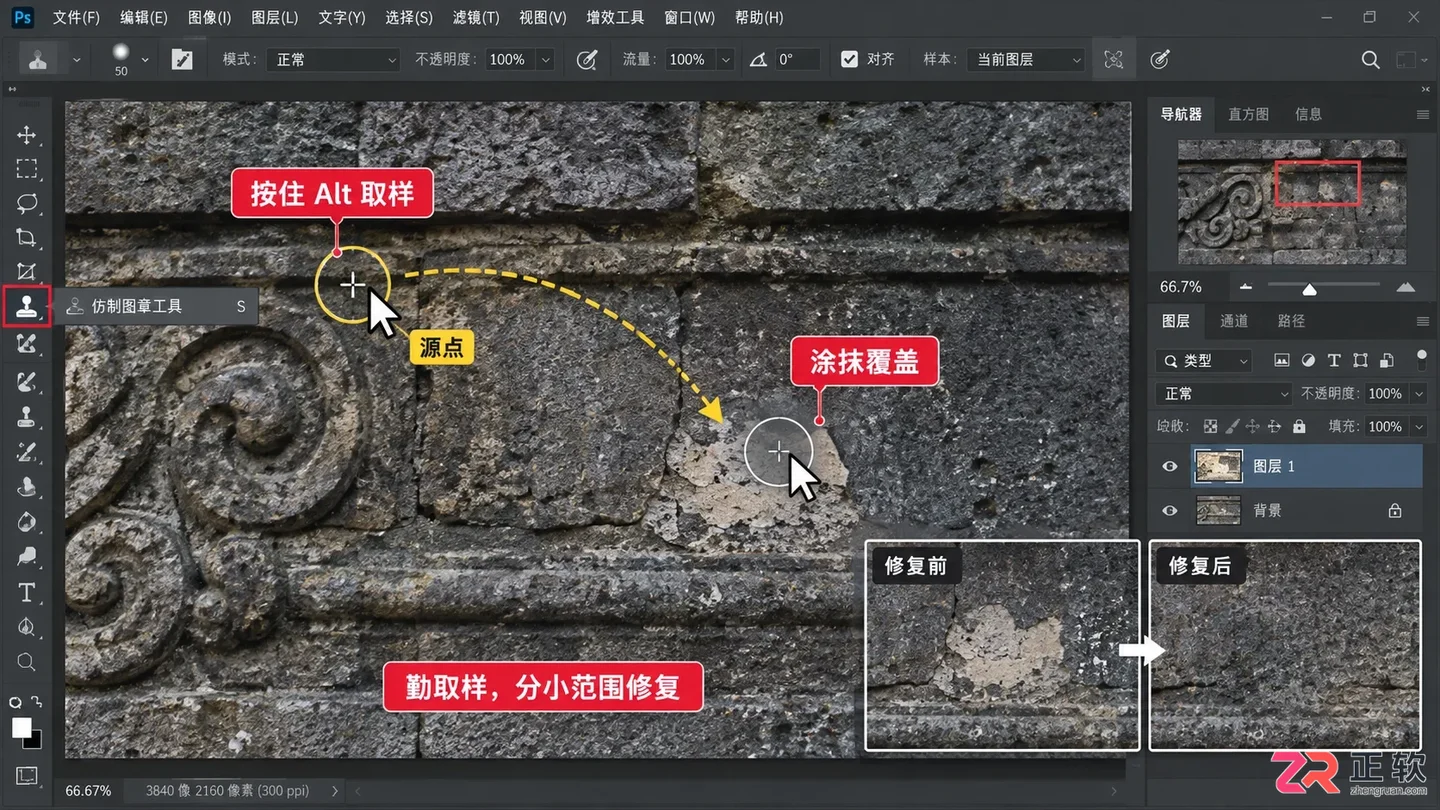This screenshot has width=1440, height=810.
Task: Open the 样本 dropdown showing 当前图层
Action: 1026,60
